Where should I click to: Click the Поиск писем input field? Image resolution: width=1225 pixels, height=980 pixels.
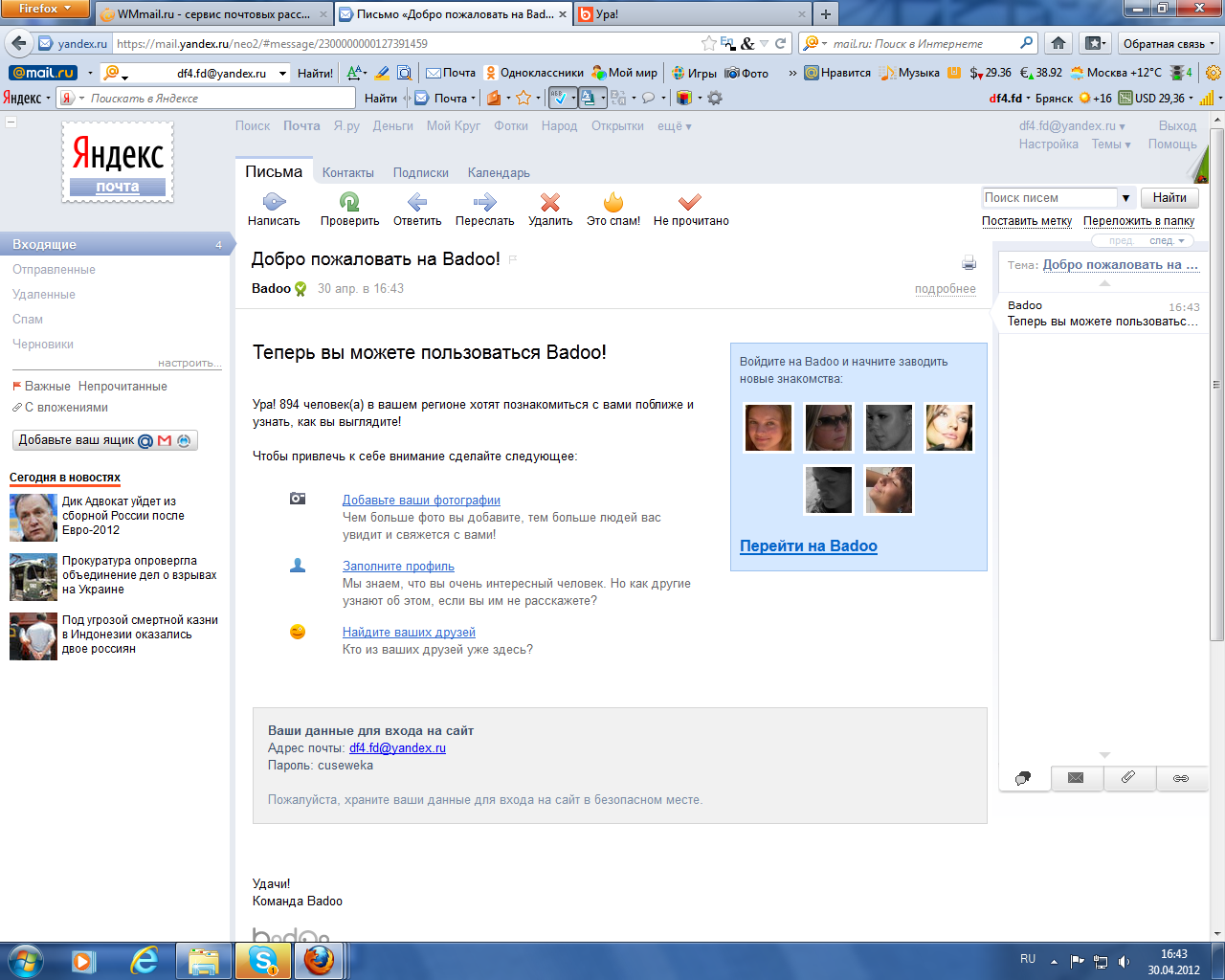coord(1050,198)
